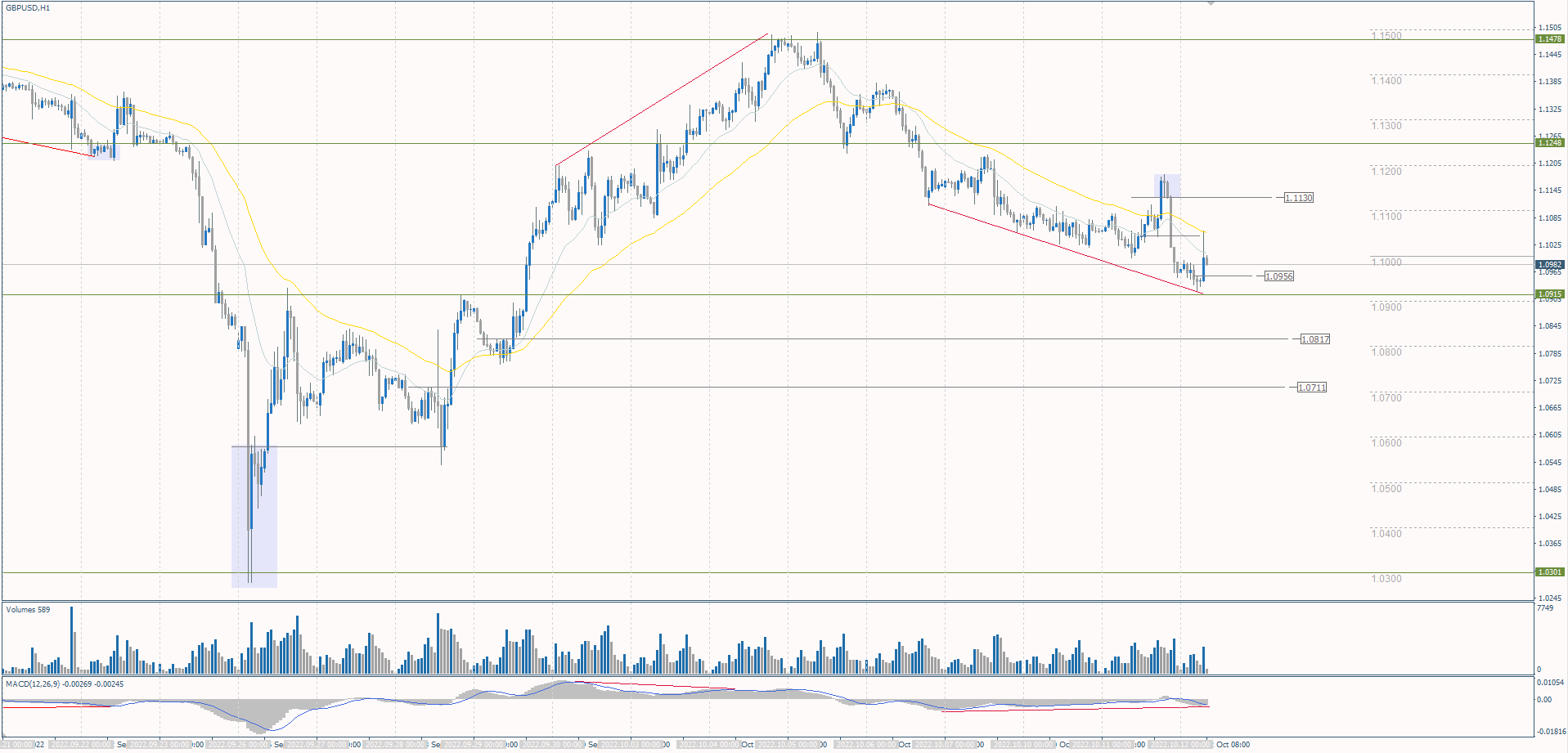1568x753 pixels.
Task: Click the Oct 08:00 time label
Action: pyautogui.click(x=1233, y=745)
